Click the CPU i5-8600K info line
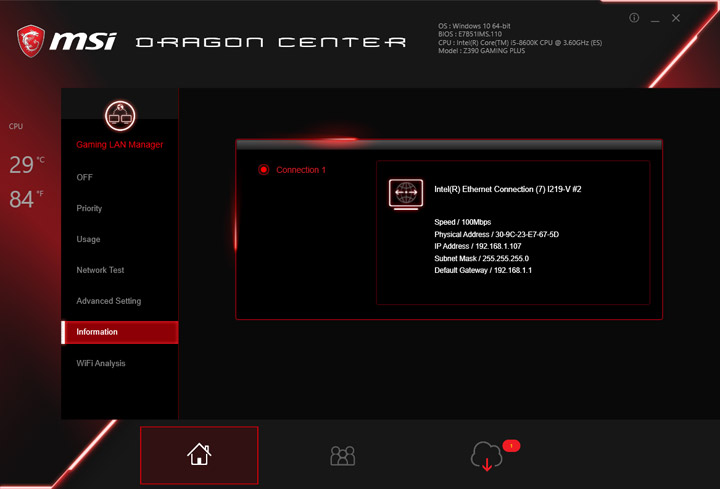This screenshot has width=720, height=489. pyautogui.click(x=520, y=43)
